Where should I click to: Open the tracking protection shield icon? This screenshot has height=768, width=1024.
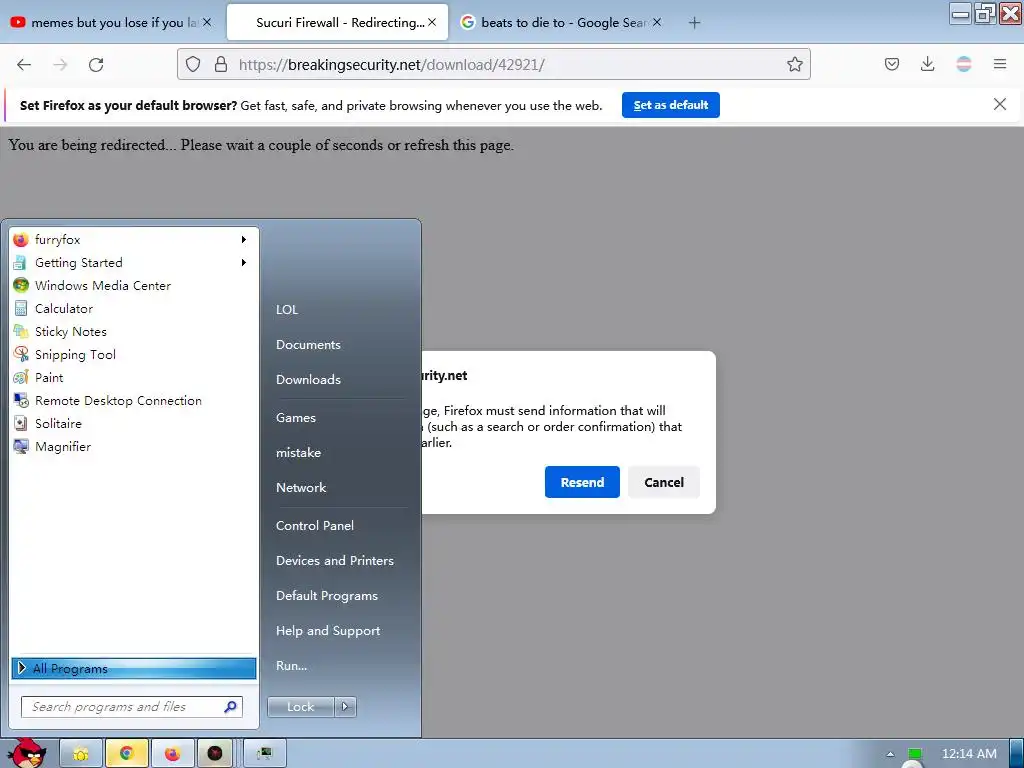tap(193, 64)
